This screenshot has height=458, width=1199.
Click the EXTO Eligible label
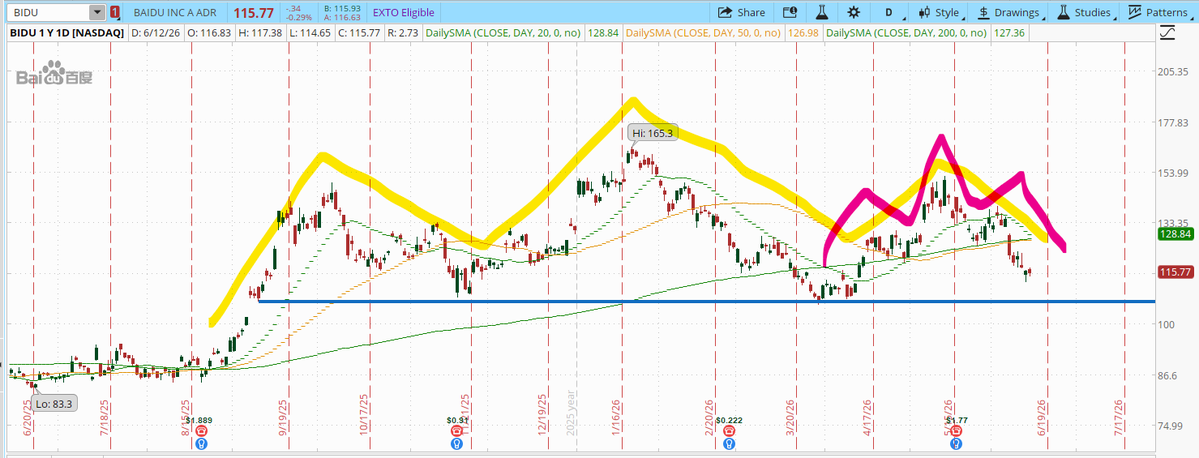pos(403,12)
